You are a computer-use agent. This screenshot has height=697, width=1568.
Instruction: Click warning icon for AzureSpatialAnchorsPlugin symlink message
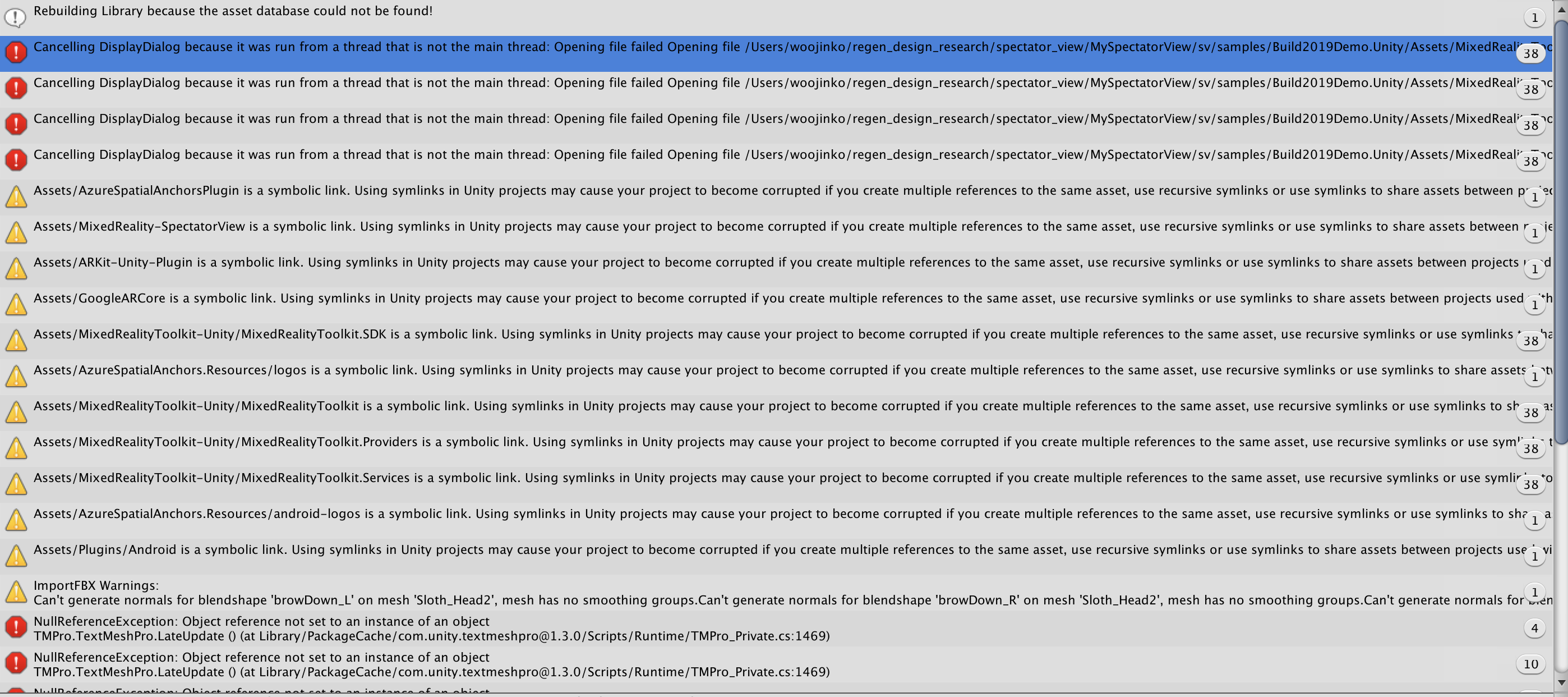pos(16,196)
